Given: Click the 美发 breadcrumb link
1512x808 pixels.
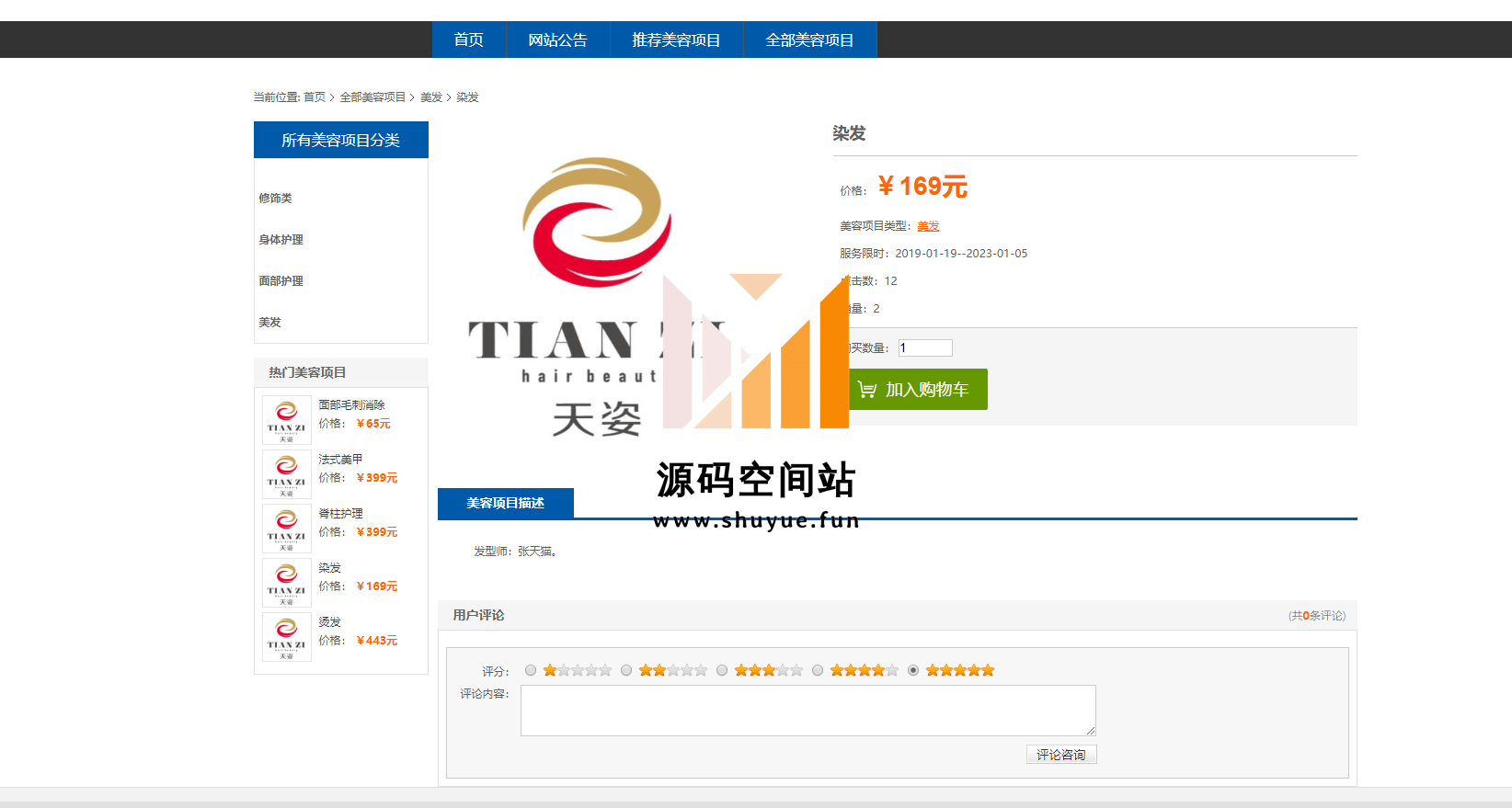Looking at the screenshot, I should (x=431, y=97).
